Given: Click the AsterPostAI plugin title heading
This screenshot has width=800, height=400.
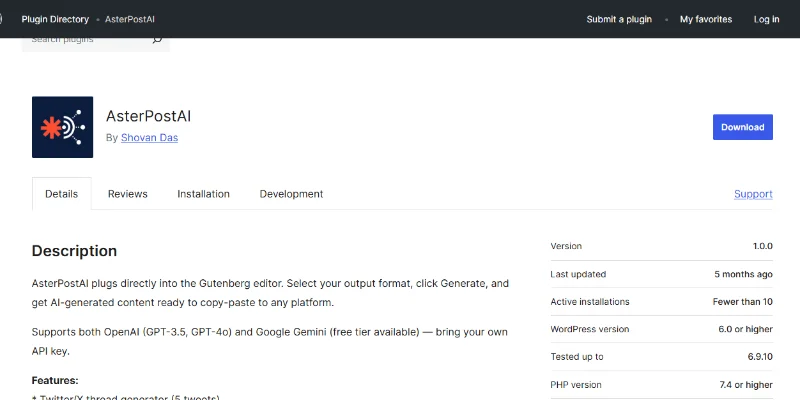Looking at the screenshot, I should click(x=148, y=116).
